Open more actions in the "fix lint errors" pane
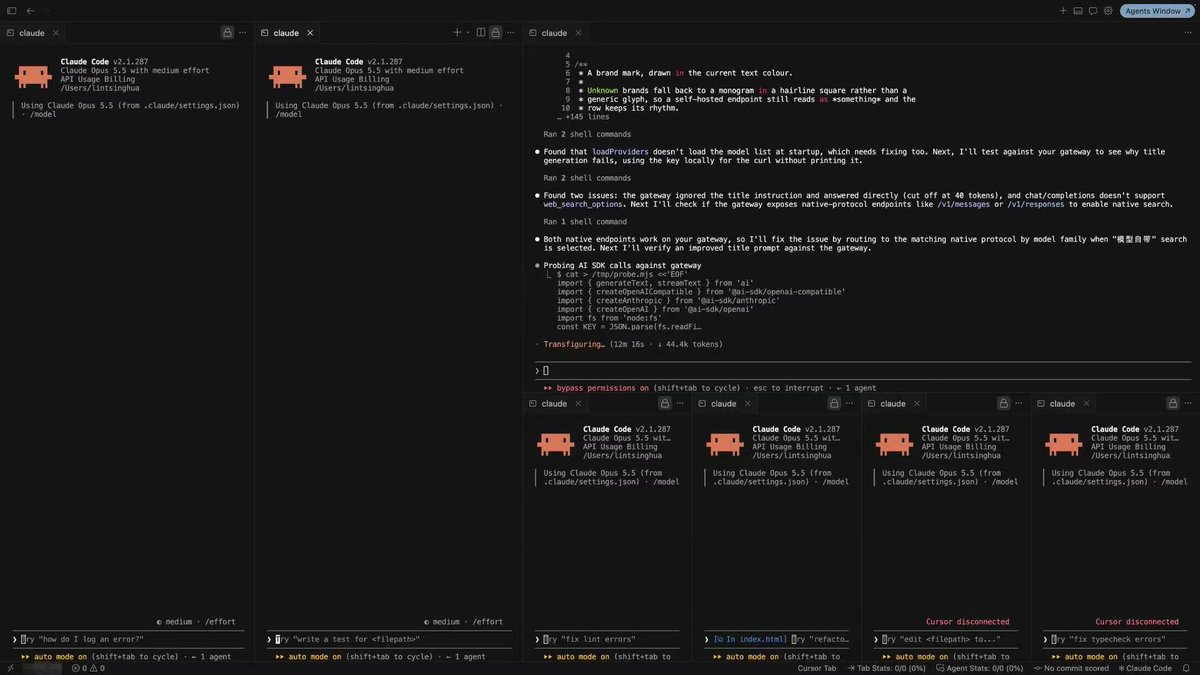This screenshot has height=675, width=1200. tap(679, 403)
